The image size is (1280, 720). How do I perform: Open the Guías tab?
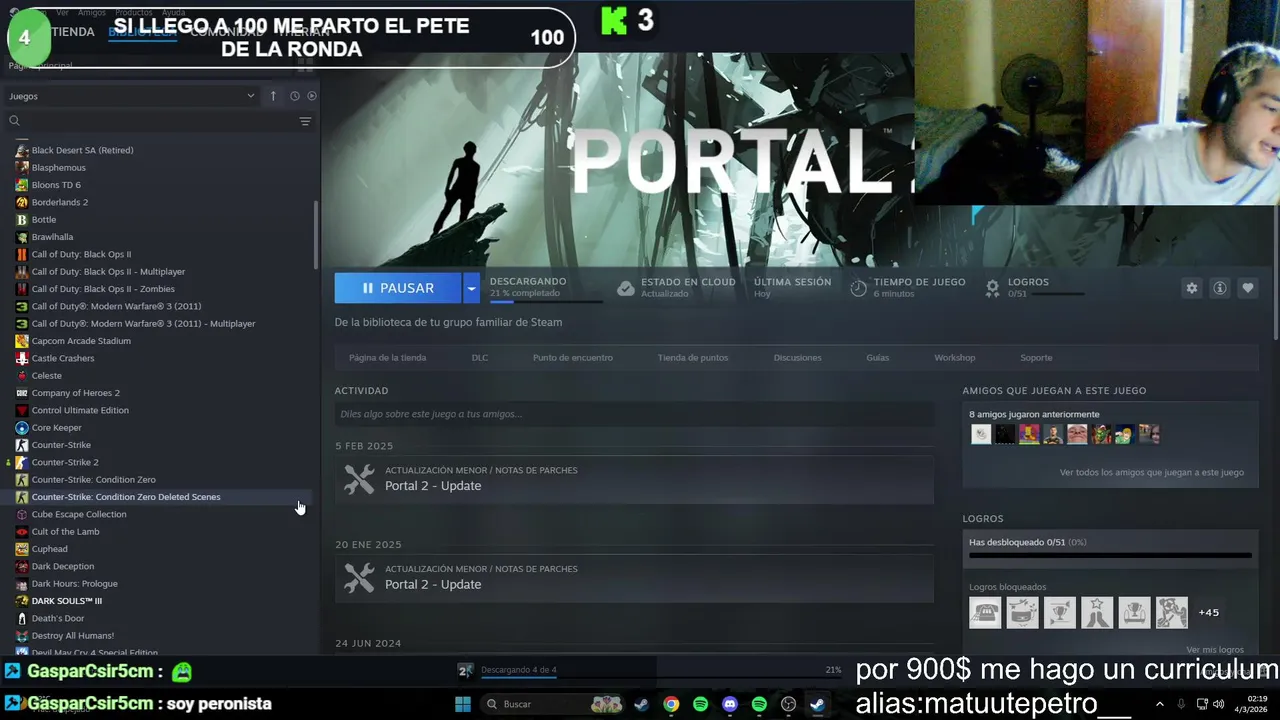point(878,358)
